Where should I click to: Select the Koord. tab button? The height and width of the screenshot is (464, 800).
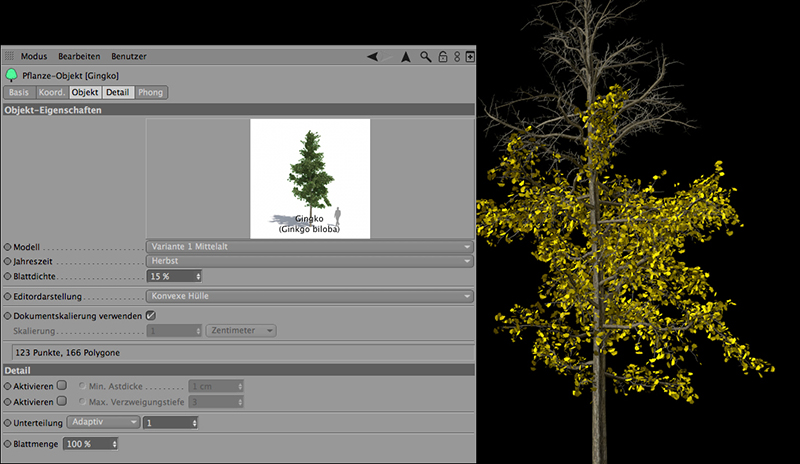52,92
